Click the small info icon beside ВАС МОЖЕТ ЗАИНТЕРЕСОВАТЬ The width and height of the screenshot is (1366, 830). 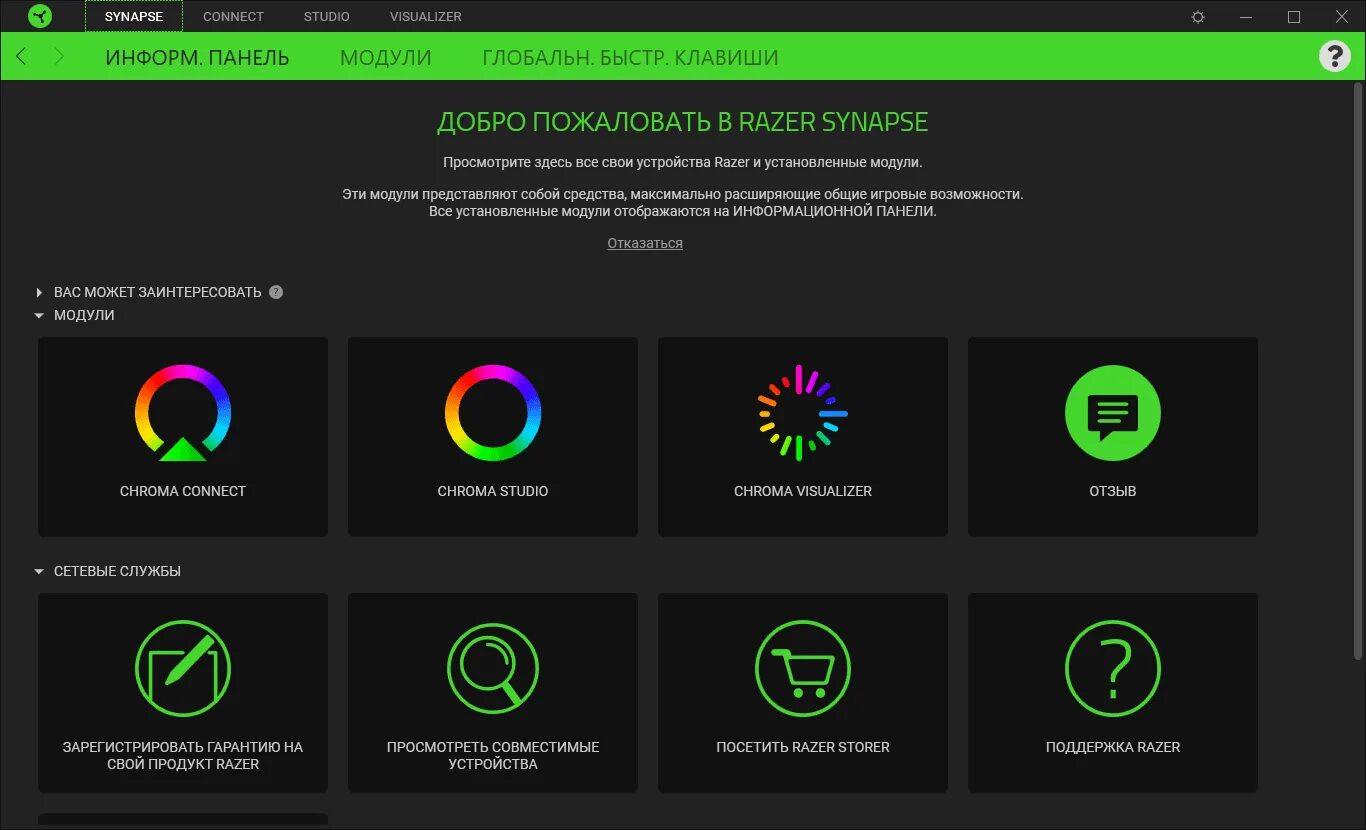(x=276, y=292)
